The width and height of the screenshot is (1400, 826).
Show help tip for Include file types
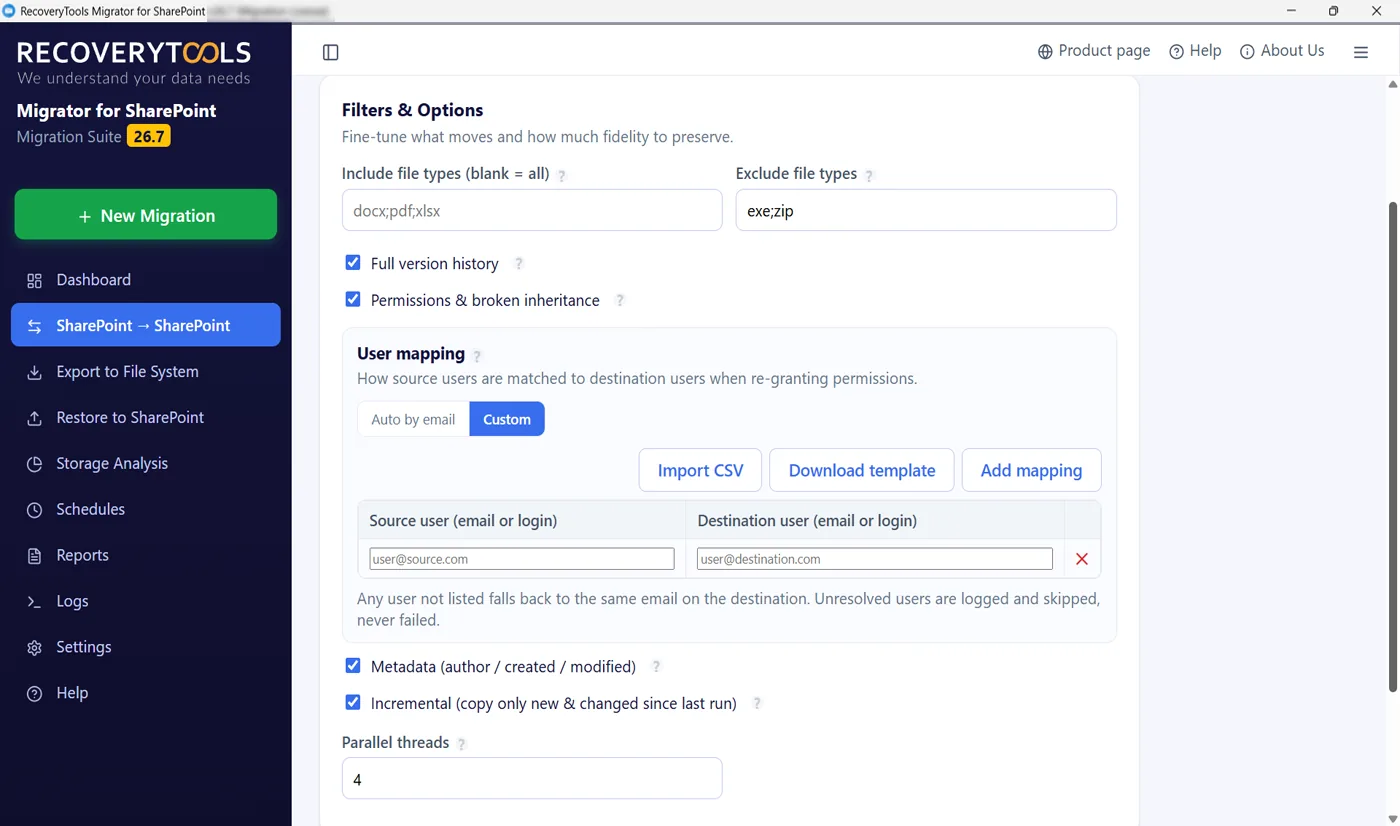(x=562, y=175)
